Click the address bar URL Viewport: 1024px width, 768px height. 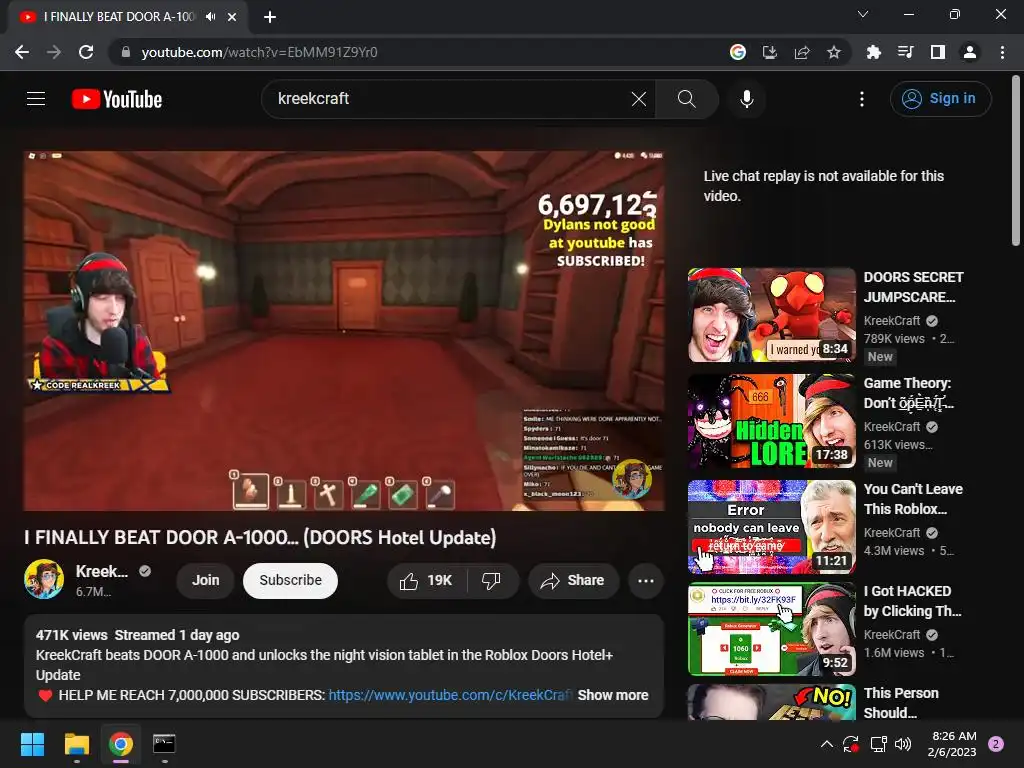click(x=259, y=52)
